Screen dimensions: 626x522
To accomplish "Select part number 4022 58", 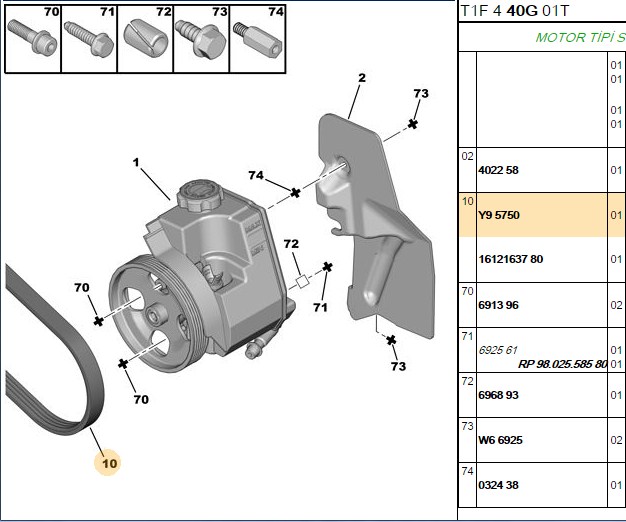I will pyautogui.click(x=498, y=170).
